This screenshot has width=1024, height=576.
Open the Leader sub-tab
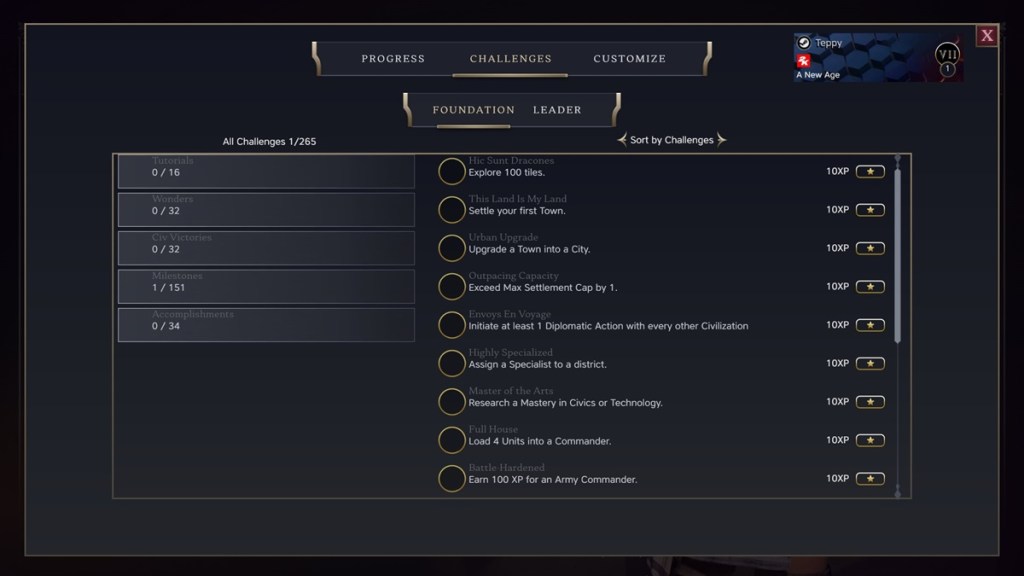click(558, 110)
